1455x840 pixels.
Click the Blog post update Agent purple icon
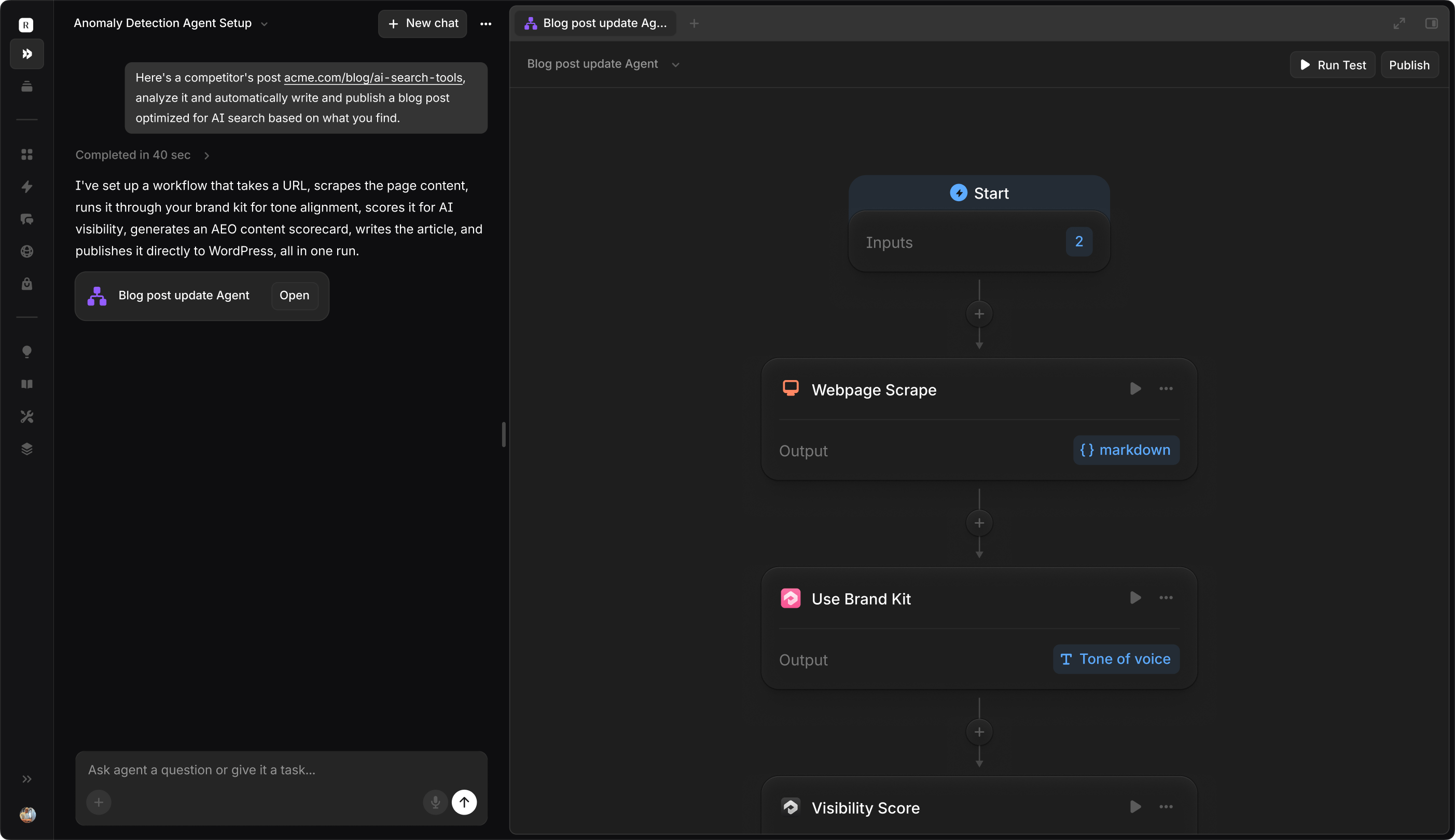(97, 296)
